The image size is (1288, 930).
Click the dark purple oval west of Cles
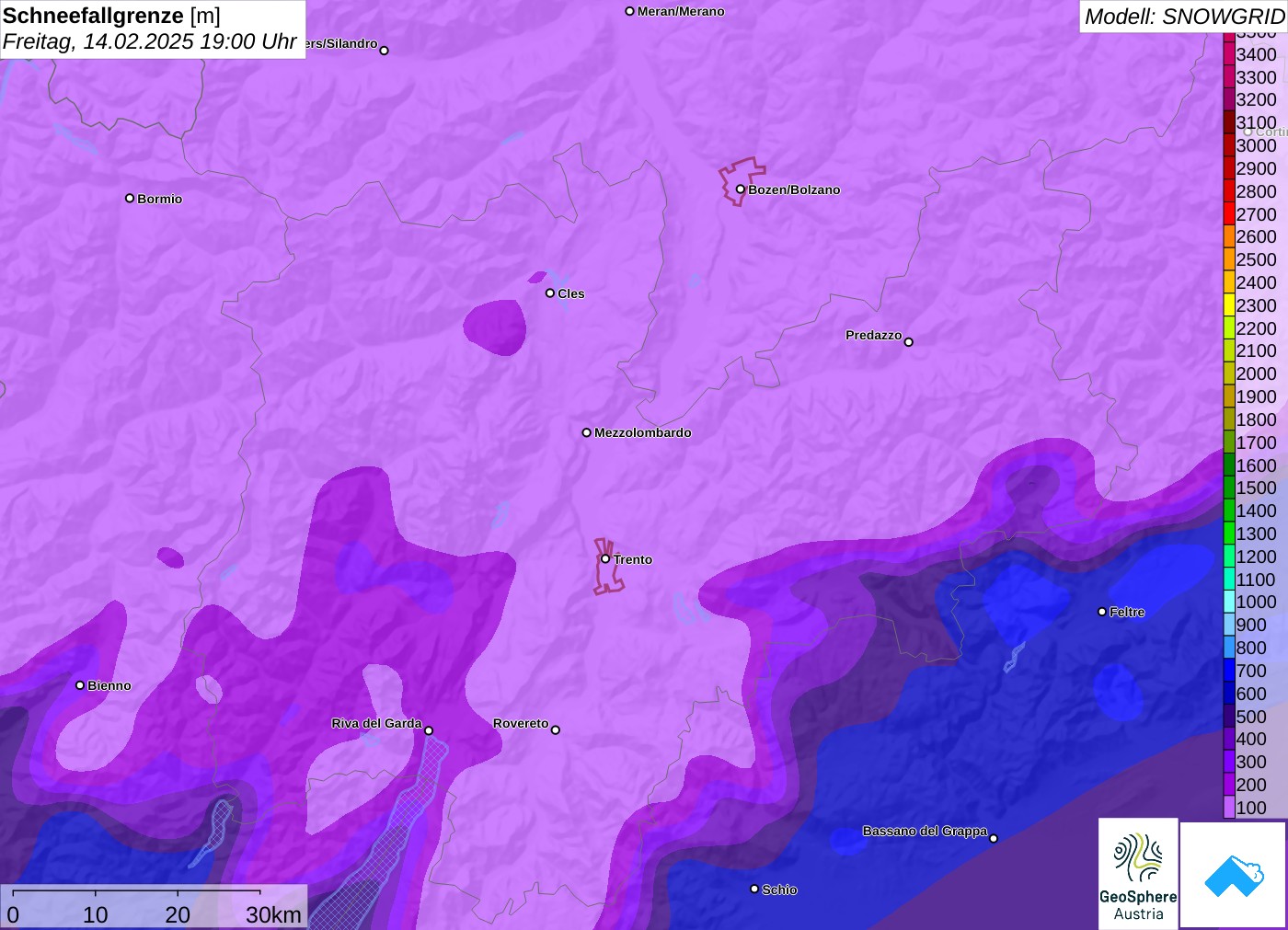[x=494, y=327]
